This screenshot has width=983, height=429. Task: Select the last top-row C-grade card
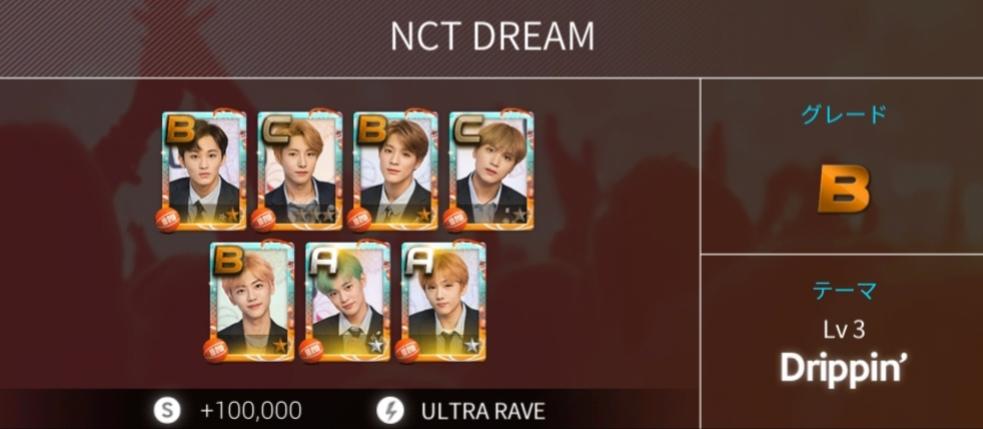click(x=492, y=171)
